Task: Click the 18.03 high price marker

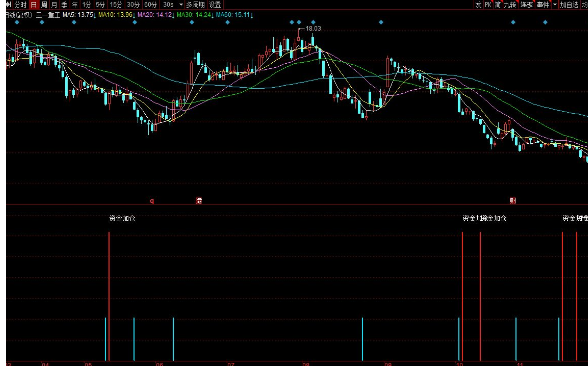Action: 313,28
